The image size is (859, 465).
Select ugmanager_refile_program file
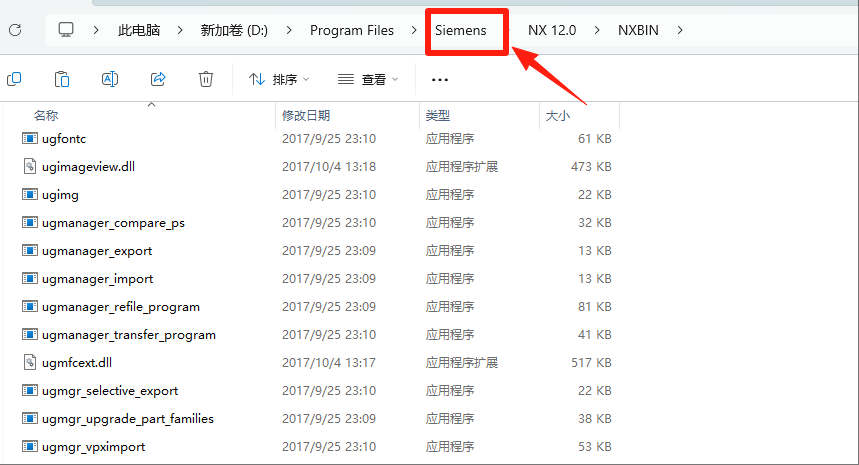click(120, 306)
